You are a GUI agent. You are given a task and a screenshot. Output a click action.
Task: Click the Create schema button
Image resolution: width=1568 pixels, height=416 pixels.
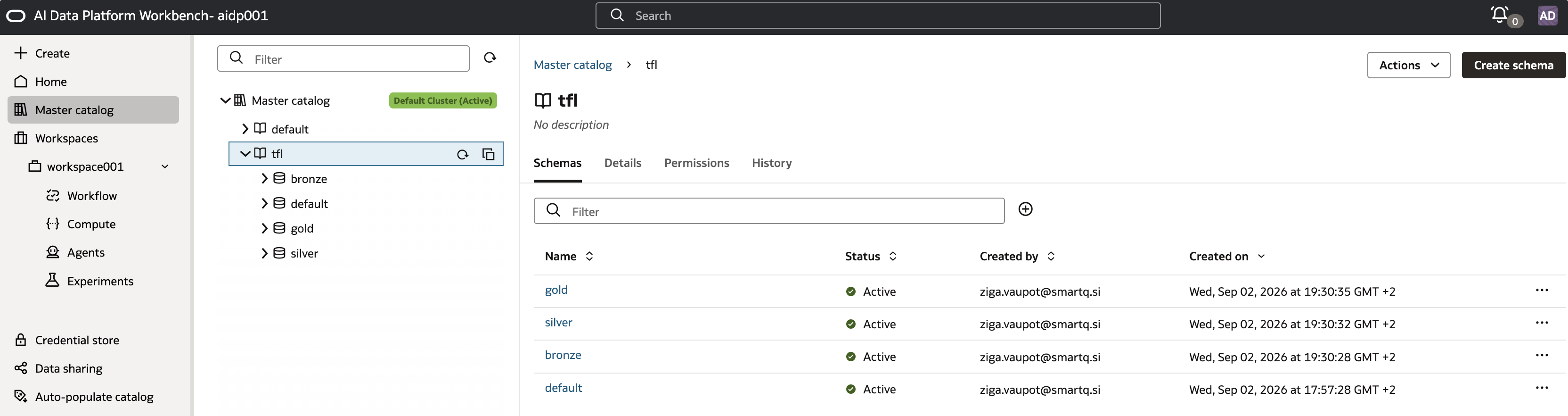pos(1513,65)
